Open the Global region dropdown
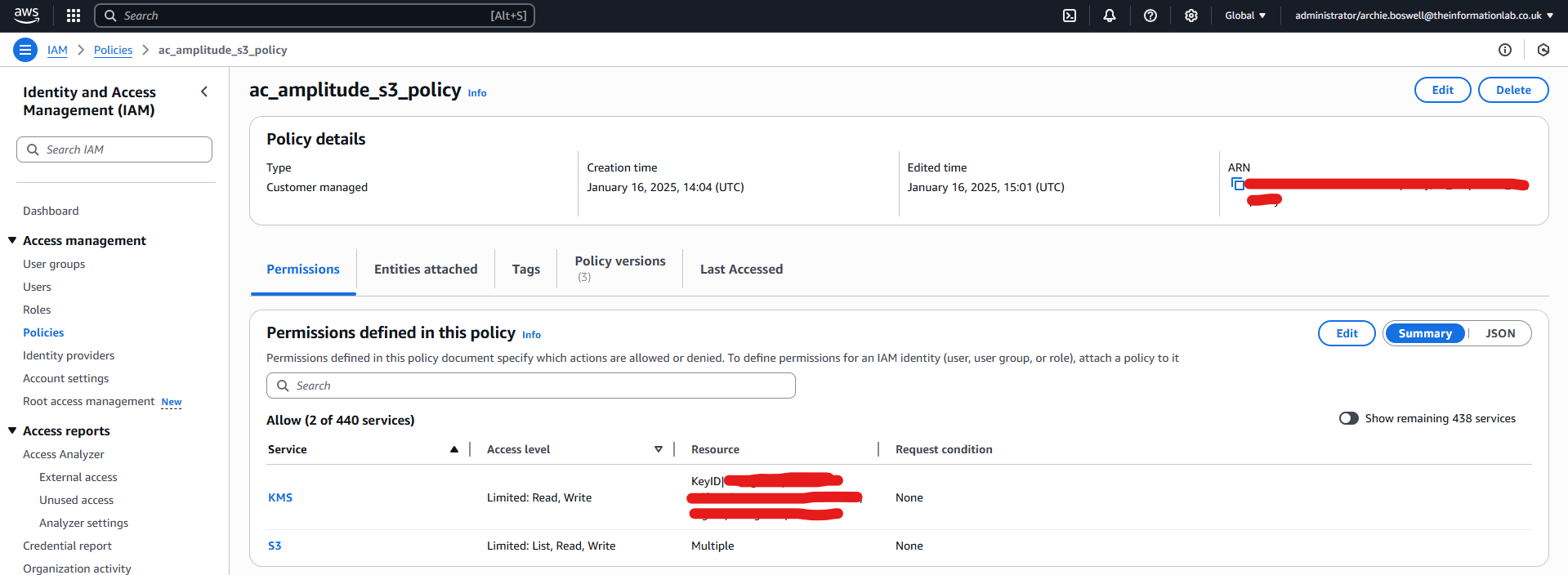Viewport: 1568px width, 575px height. tap(1245, 16)
